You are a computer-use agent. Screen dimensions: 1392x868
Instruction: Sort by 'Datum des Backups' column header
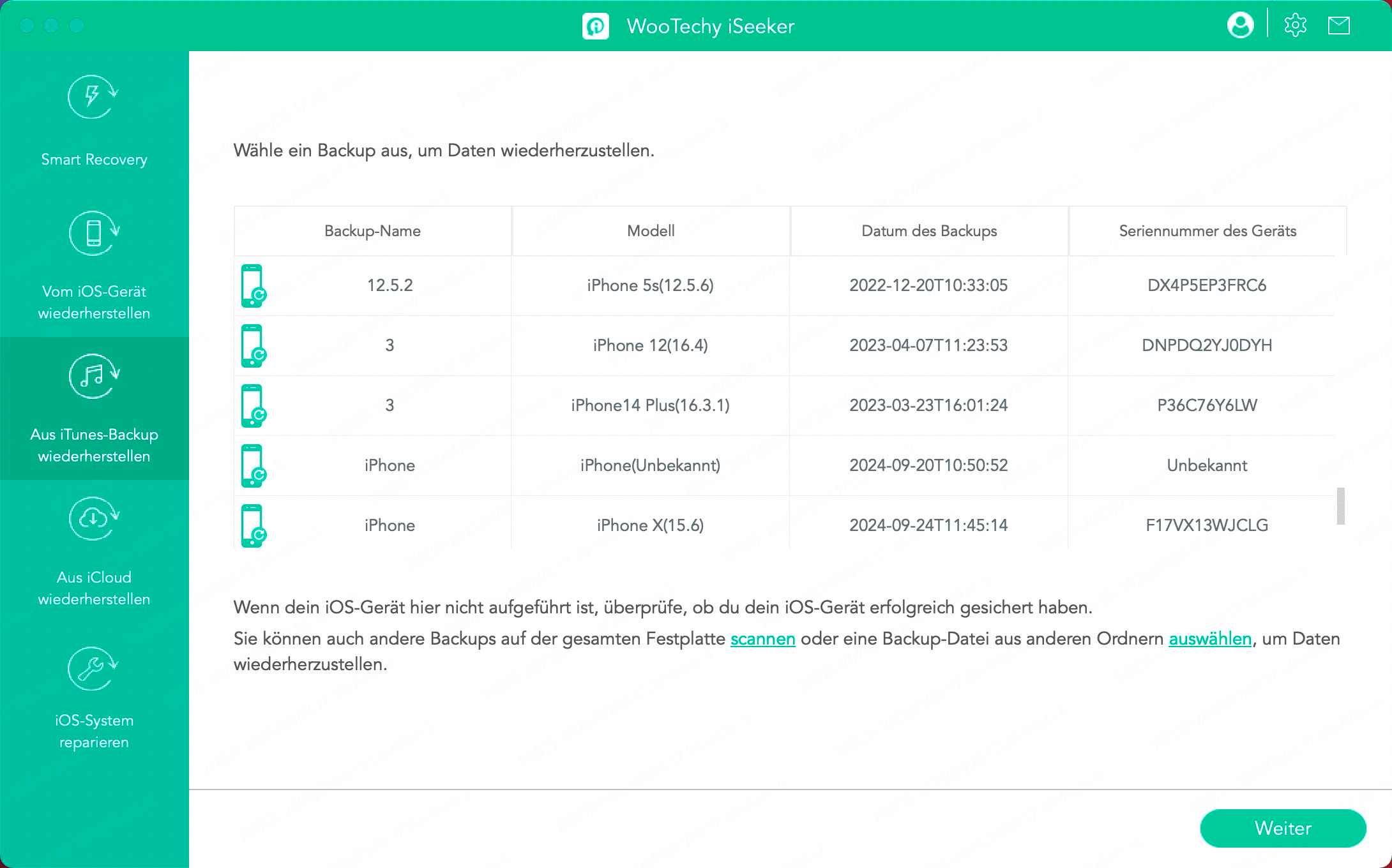(928, 231)
